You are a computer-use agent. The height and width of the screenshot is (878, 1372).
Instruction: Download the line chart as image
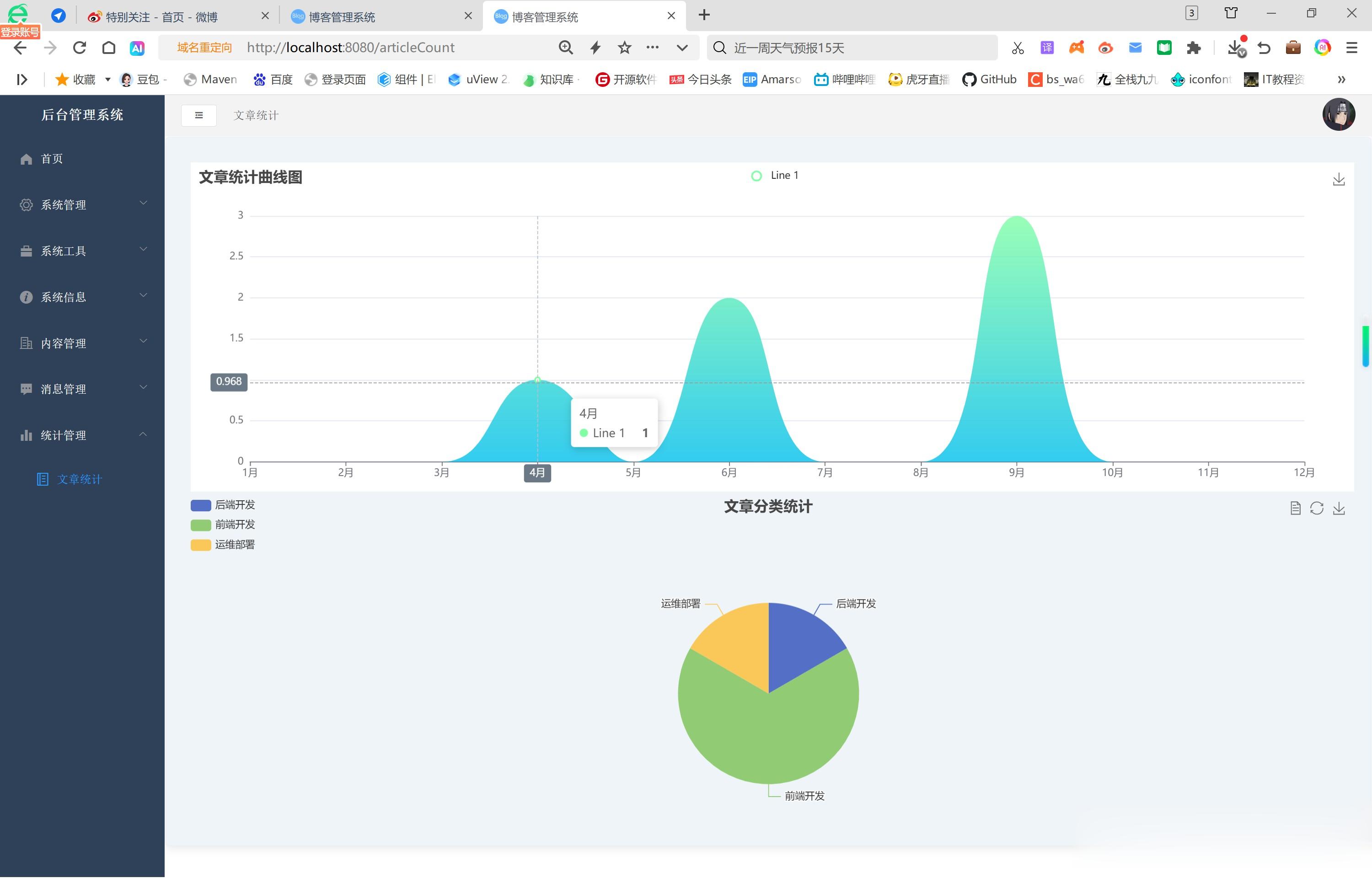point(1338,180)
